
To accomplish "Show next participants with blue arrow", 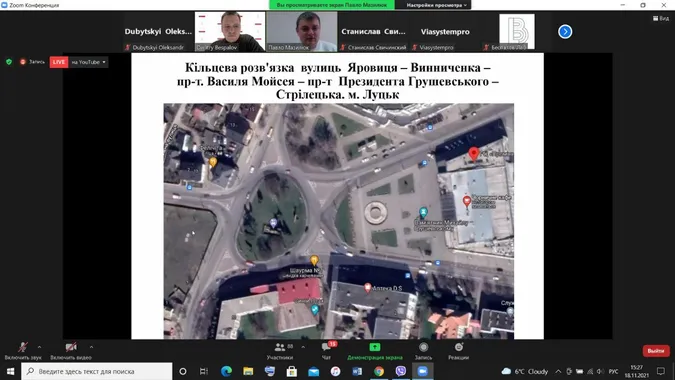I will pos(565,31).
